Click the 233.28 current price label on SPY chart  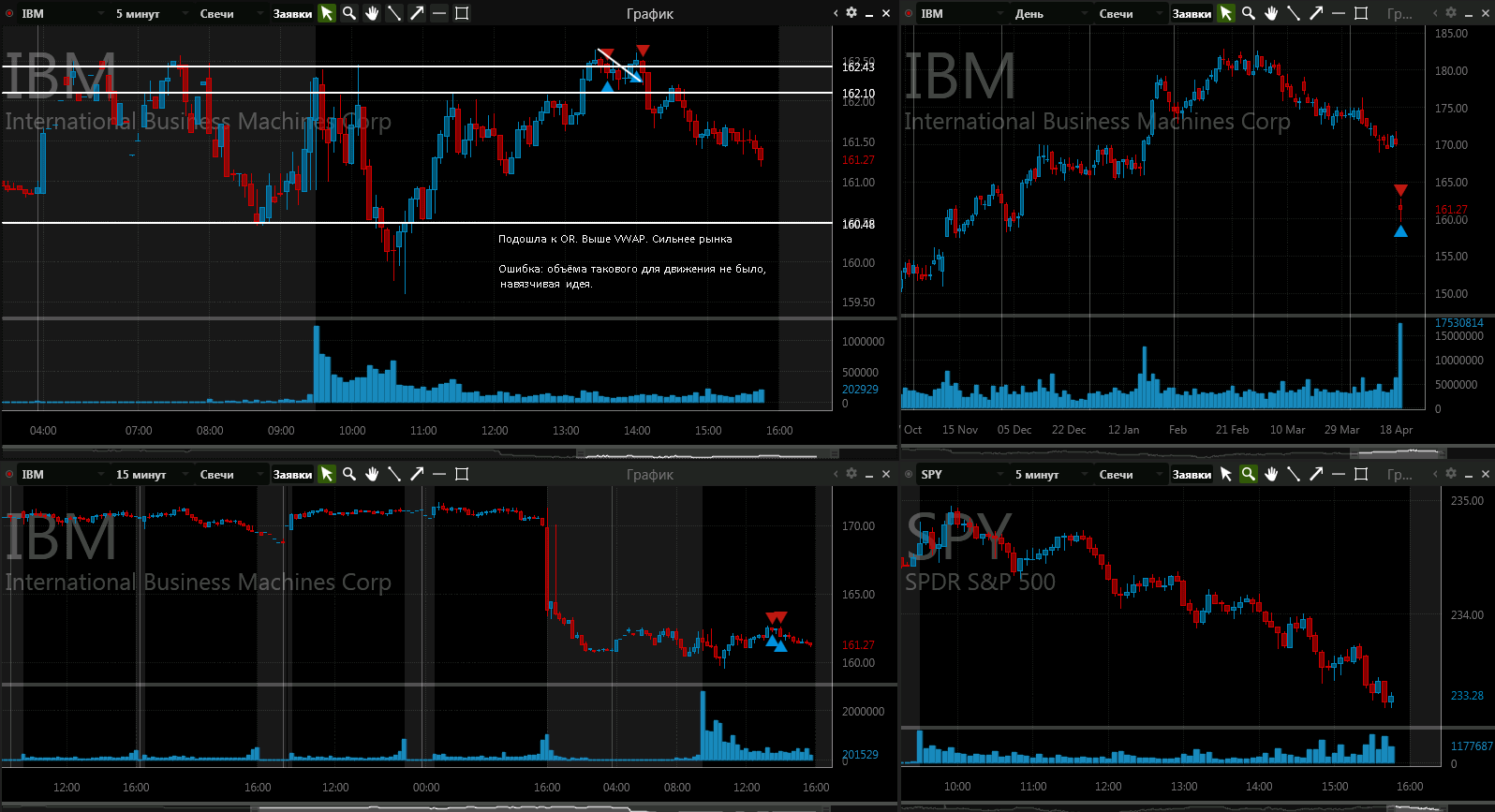pyautogui.click(x=1467, y=696)
